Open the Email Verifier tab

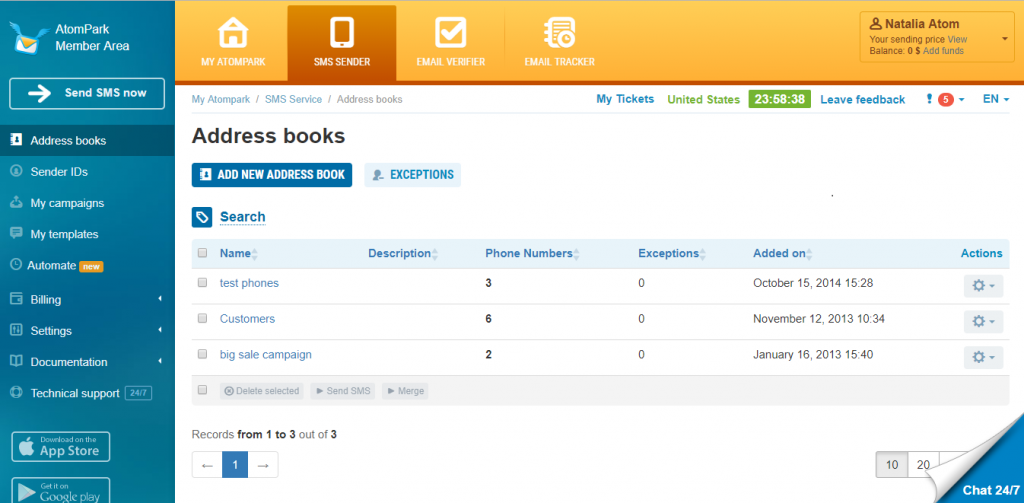click(451, 42)
